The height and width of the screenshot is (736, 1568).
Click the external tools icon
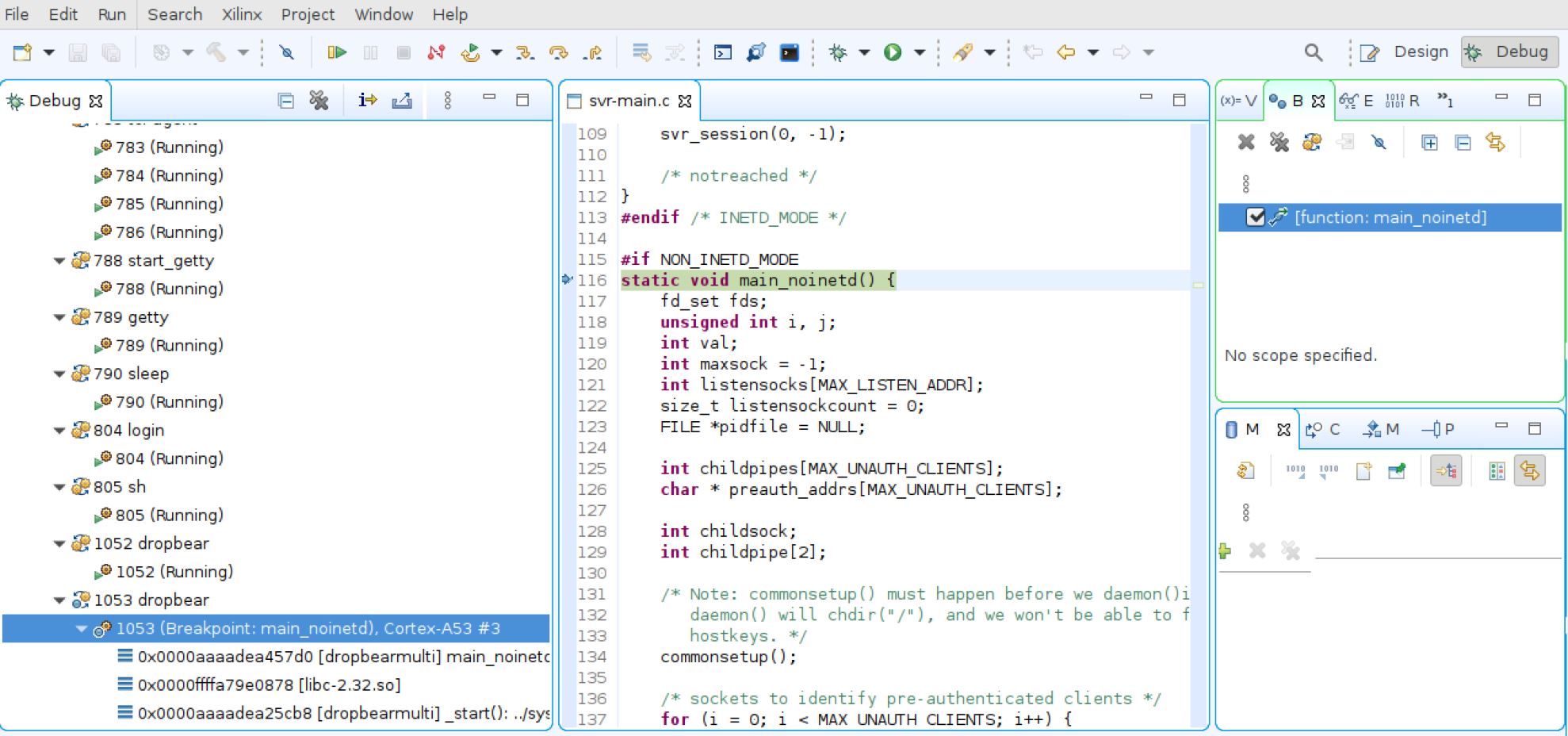[x=963, y=52]
